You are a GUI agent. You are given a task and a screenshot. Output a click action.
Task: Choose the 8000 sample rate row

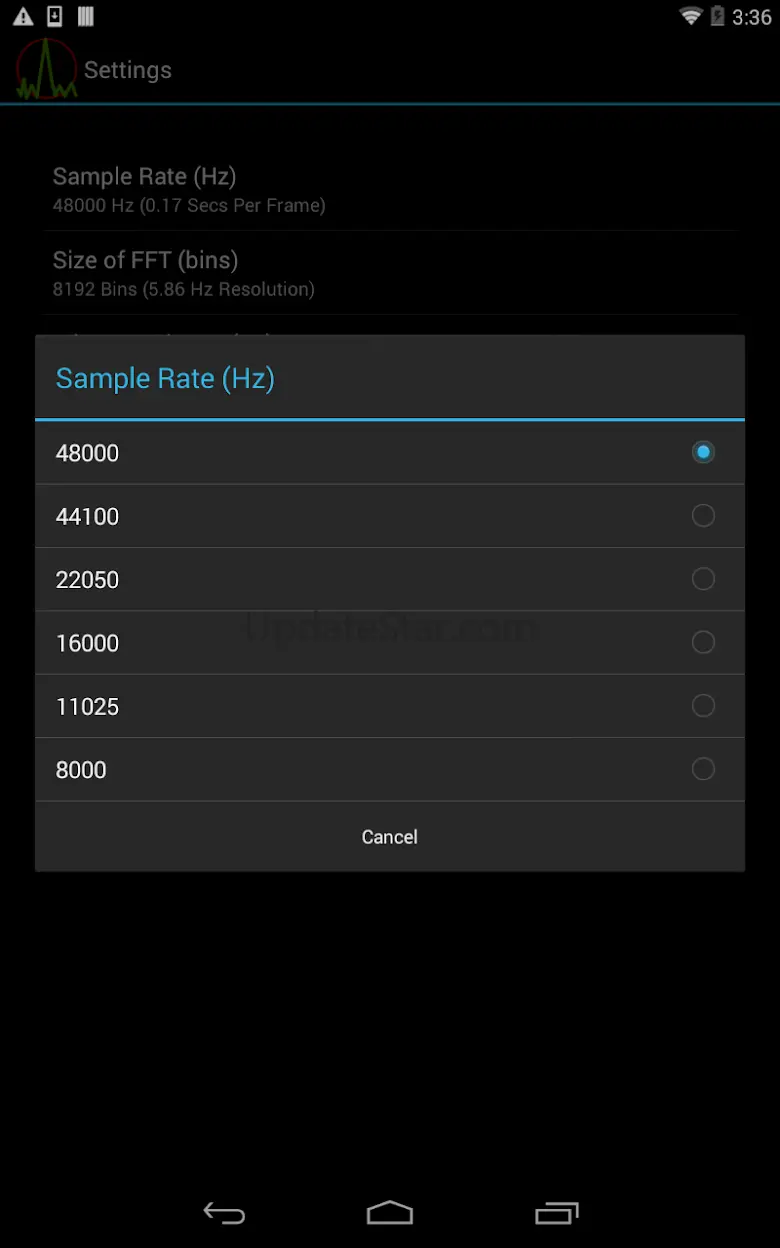[x=389, y=769]
